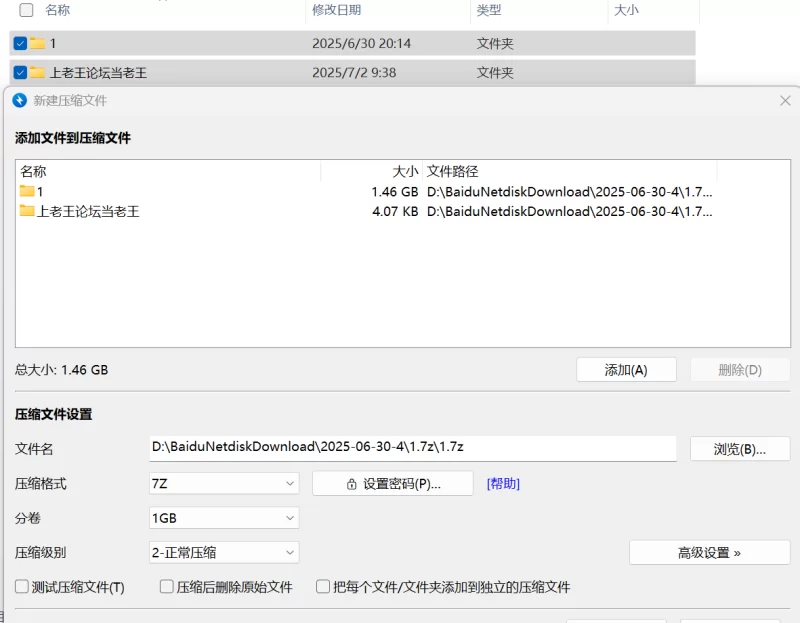Click 上老王论坛当老王 name in archive list
The width and height of the screenshot is (800, 623).
point(88,211)
